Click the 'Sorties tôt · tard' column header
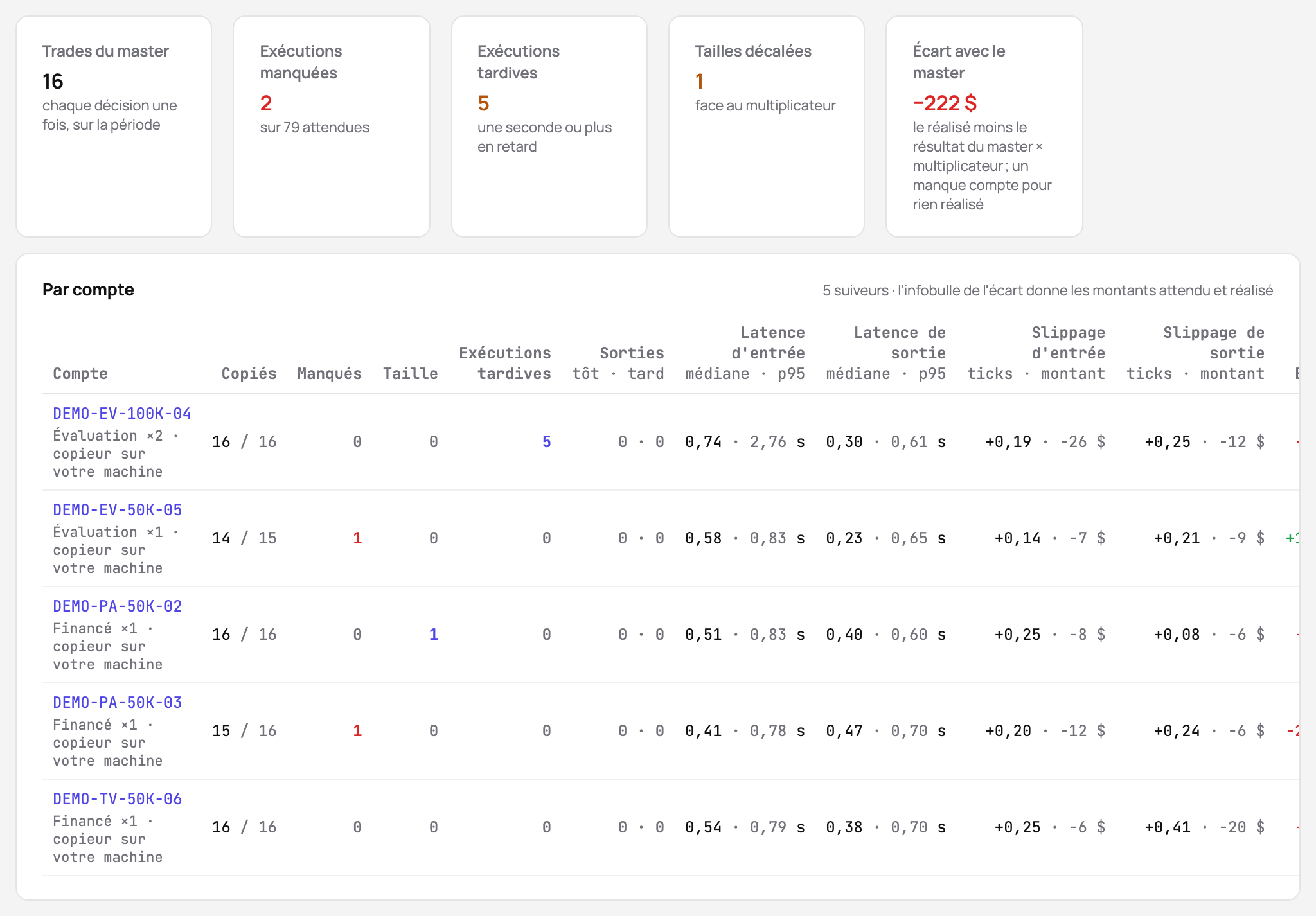This screenshot has height=916, width=1316. point(618,364)
